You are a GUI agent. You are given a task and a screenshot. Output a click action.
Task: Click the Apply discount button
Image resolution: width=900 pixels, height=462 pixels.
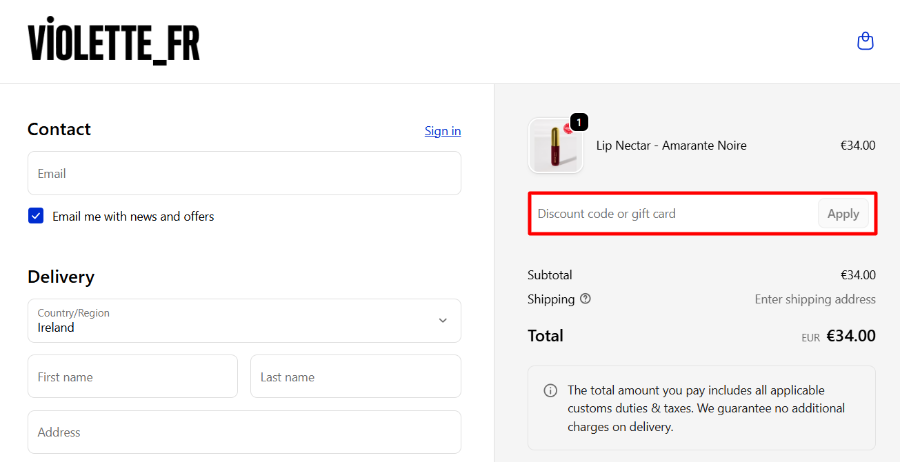[x=843, y=214]
